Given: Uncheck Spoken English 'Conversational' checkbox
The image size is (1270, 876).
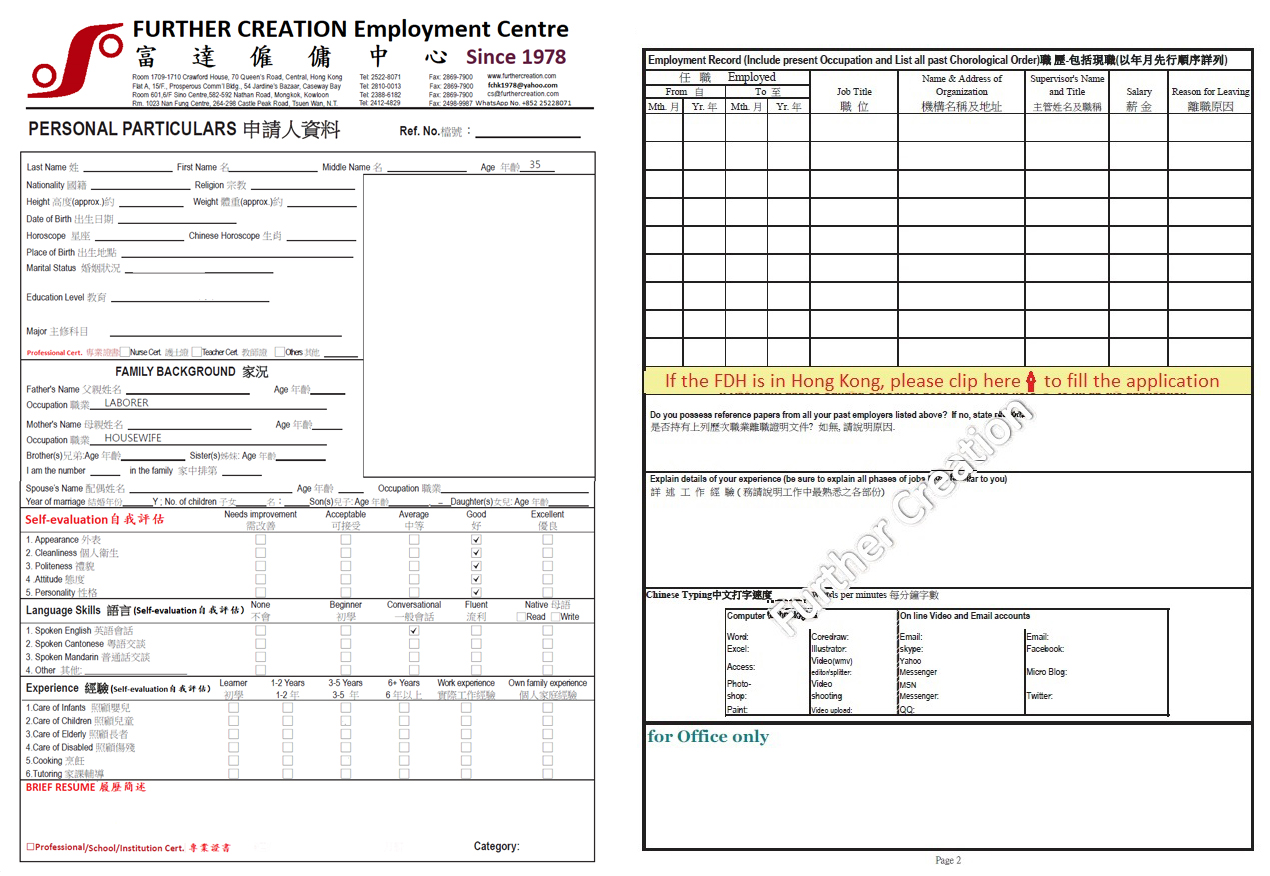Looking at the screenshot, I should click(x=414, y=631).
